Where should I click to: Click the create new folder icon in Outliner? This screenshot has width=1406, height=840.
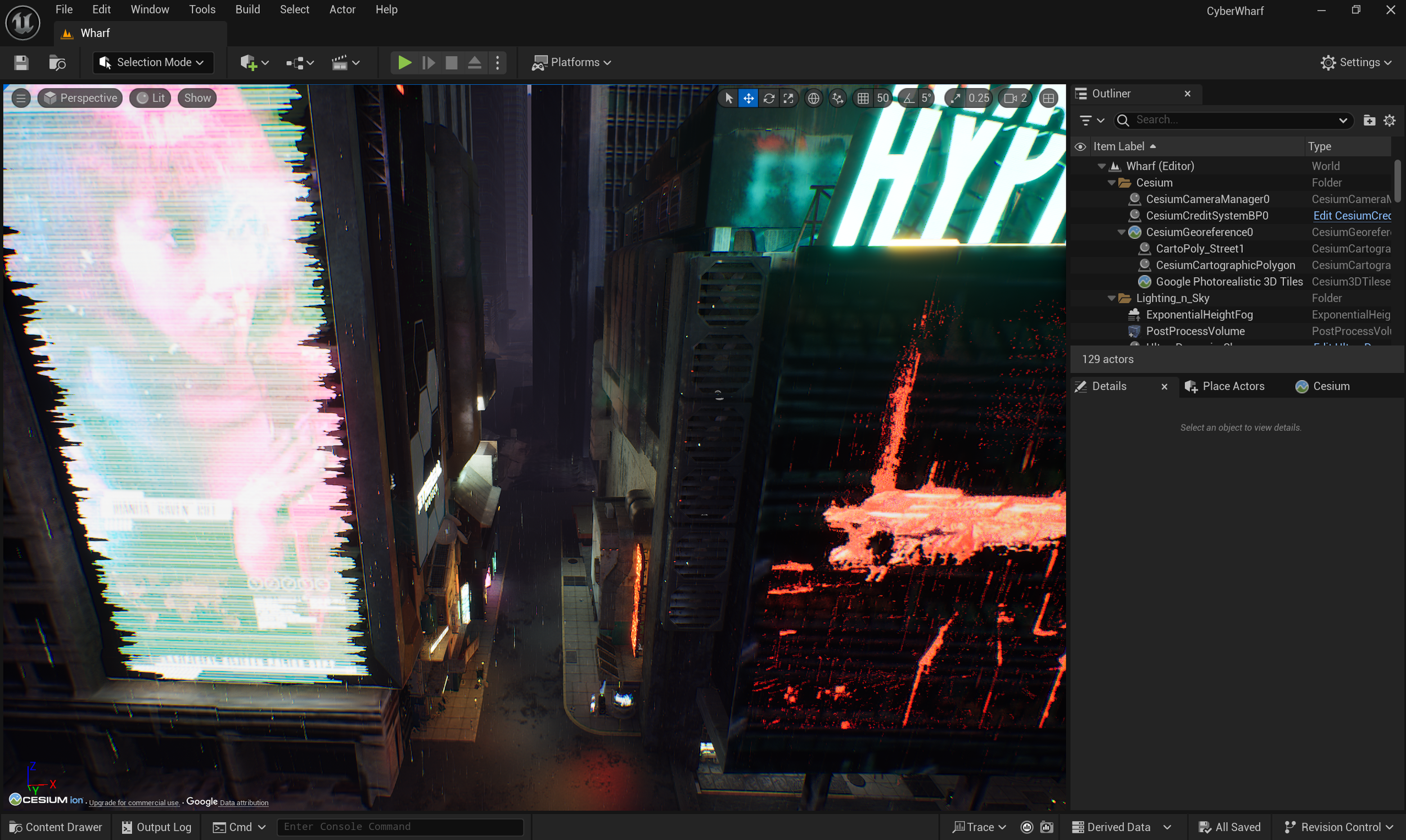click(1369, 120)
